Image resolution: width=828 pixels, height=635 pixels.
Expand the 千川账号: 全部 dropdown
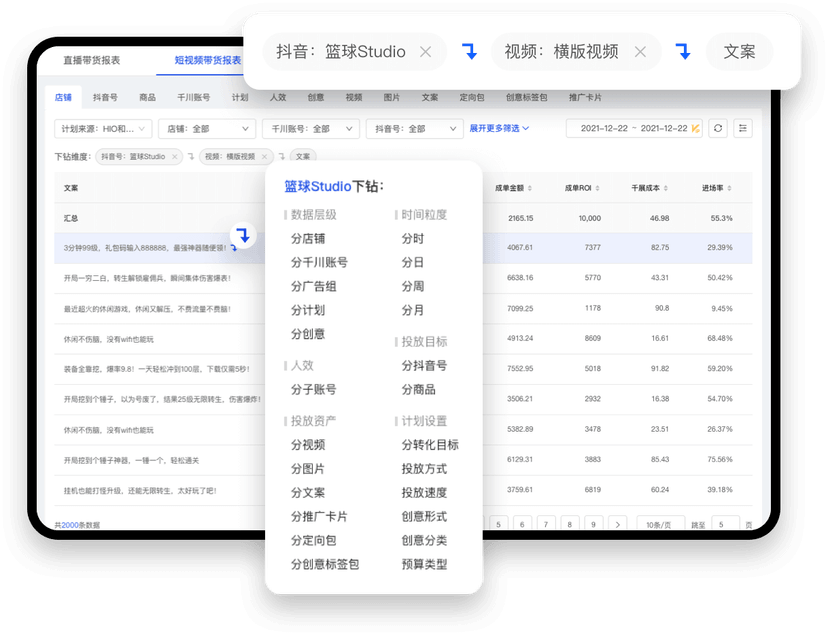pos(311,129)
